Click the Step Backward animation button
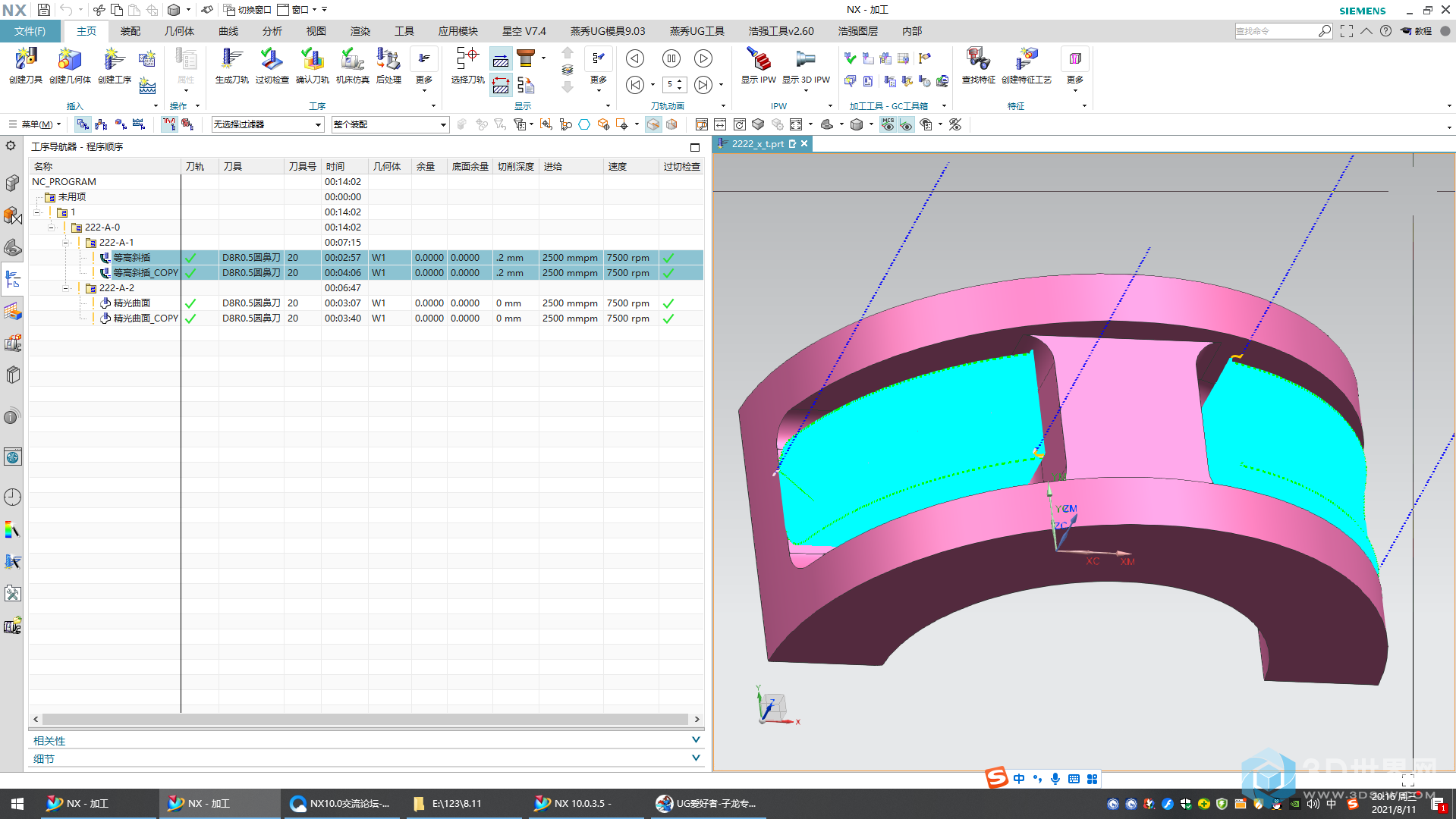 click(x=635, y=58)
